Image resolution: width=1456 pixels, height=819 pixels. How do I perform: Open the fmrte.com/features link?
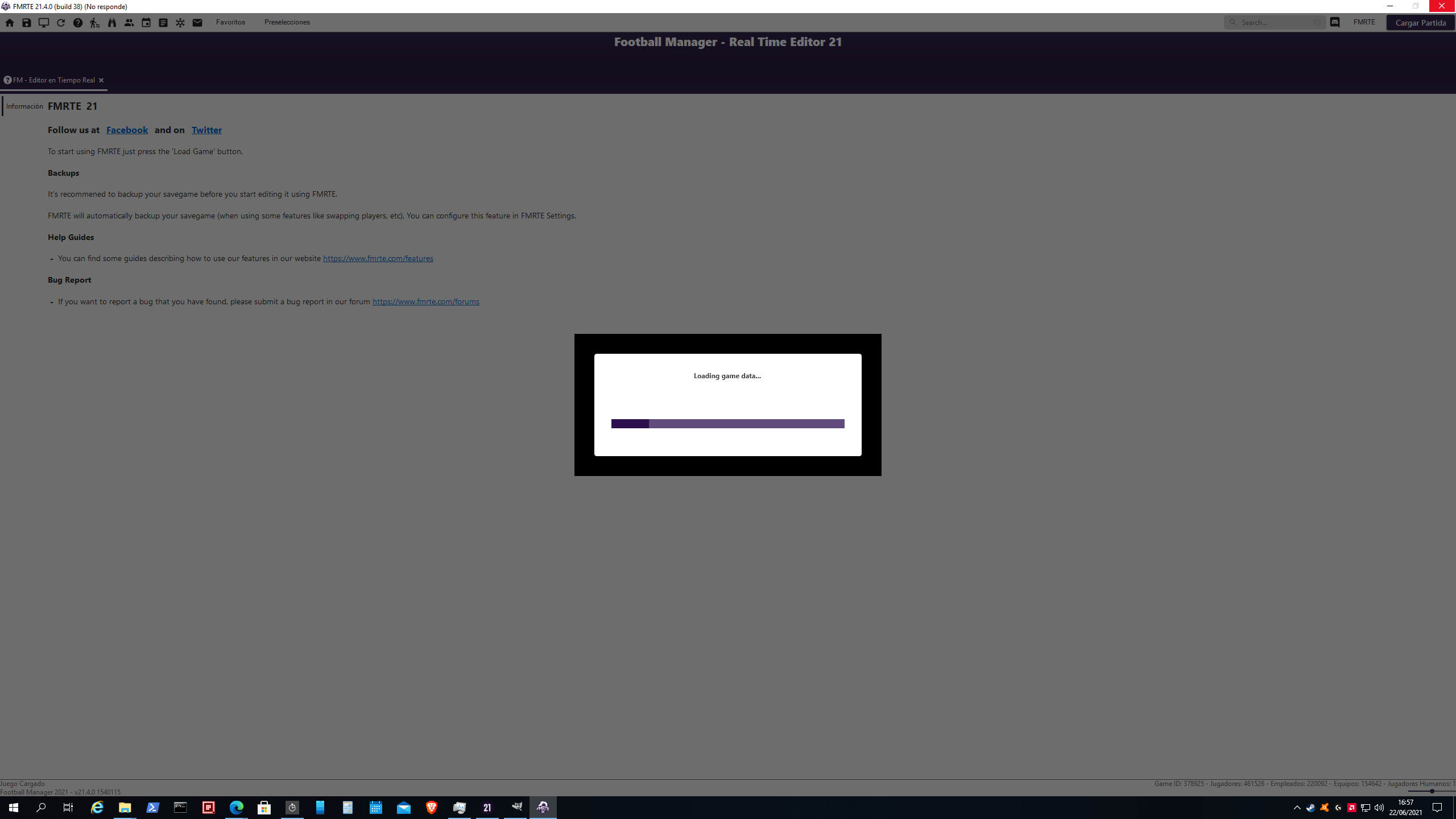tap(378, 258)
